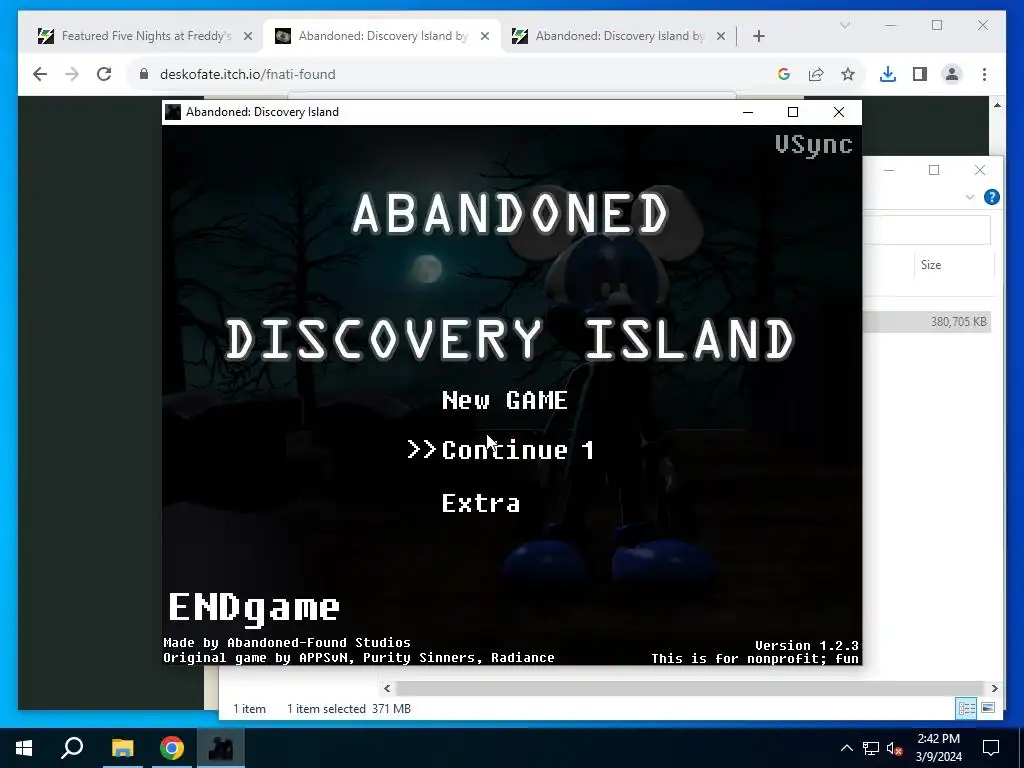
Task: Expand the File Explorer ribbon chevron
Action: click(x=970, y=197)
